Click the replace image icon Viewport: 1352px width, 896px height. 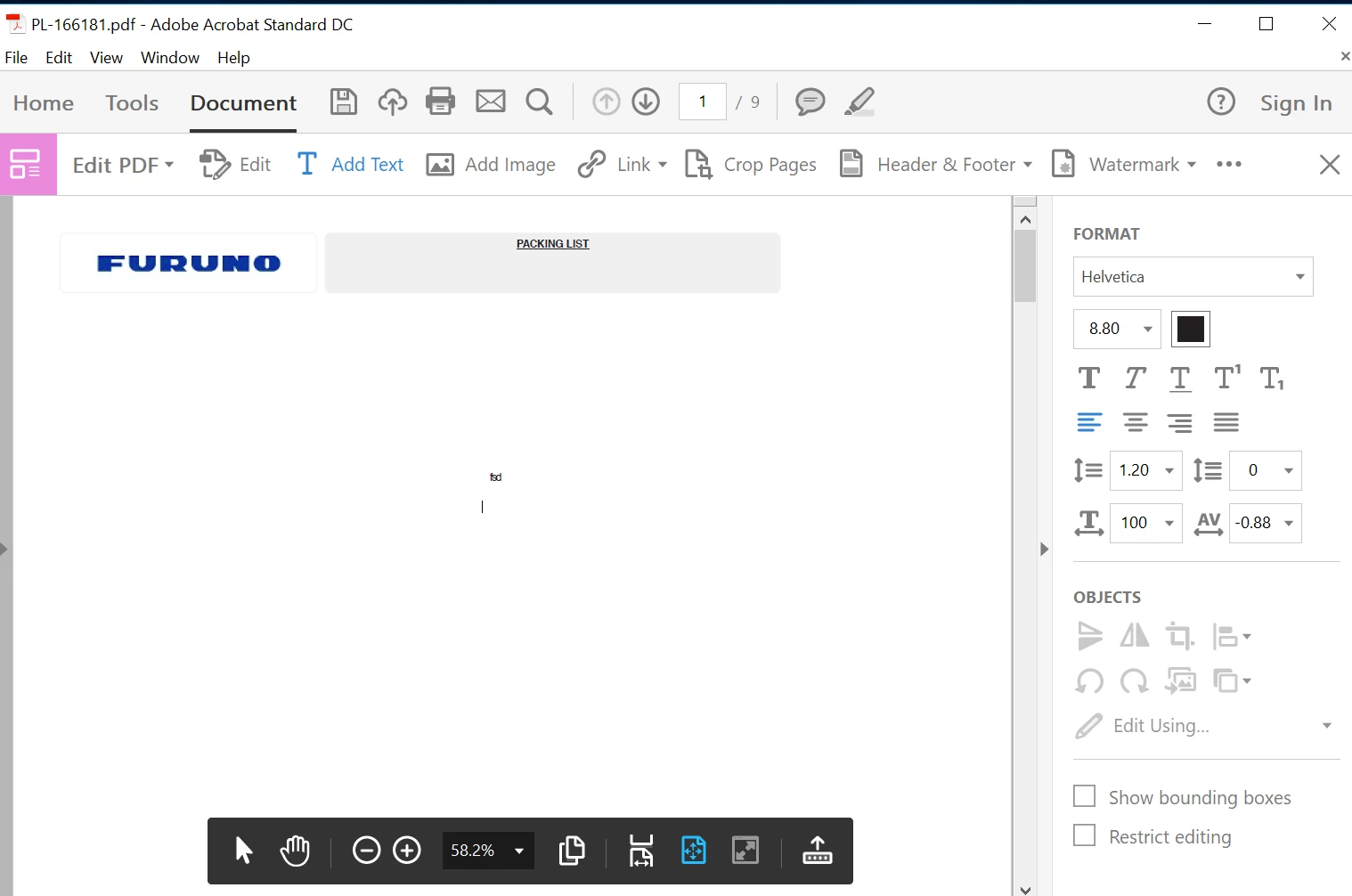(1181, 681)
